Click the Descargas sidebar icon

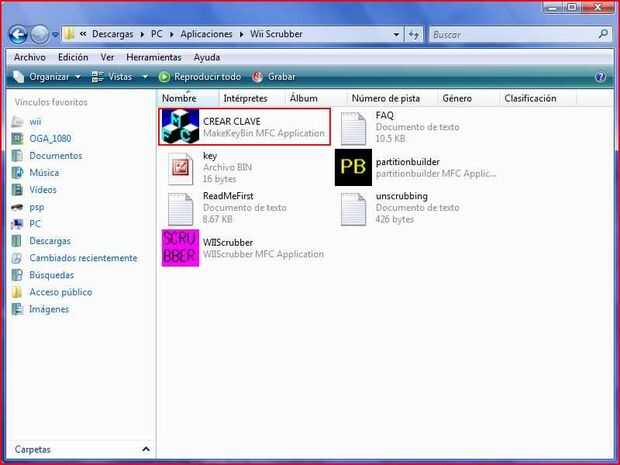pyautogui.click(x=17, y=241)
